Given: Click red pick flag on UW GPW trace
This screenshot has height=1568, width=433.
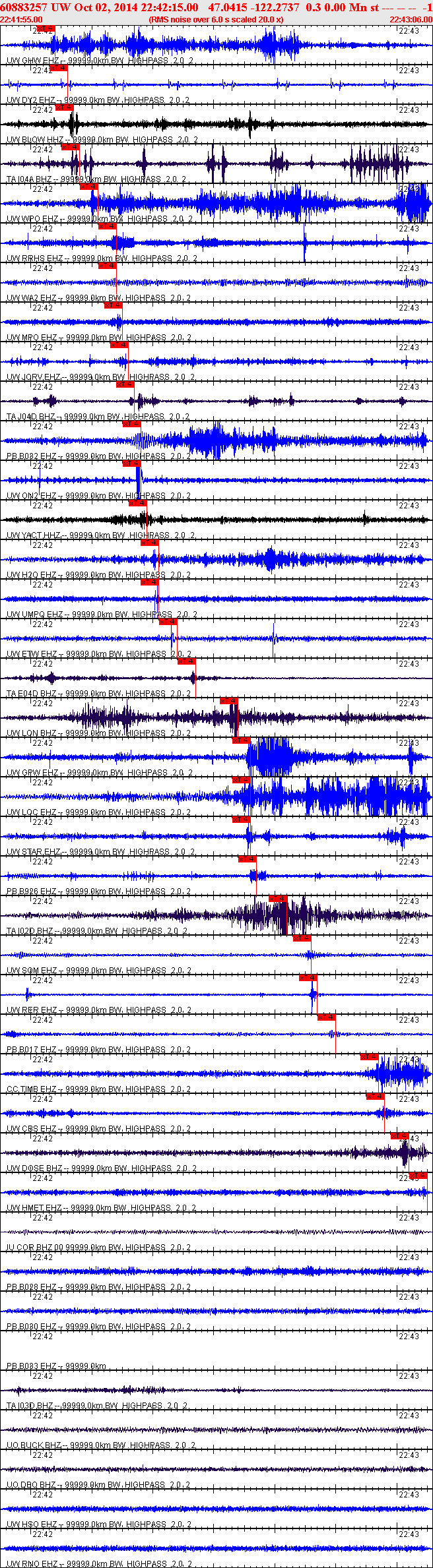Looking at the screenshot, I should [x=242, y=740].
